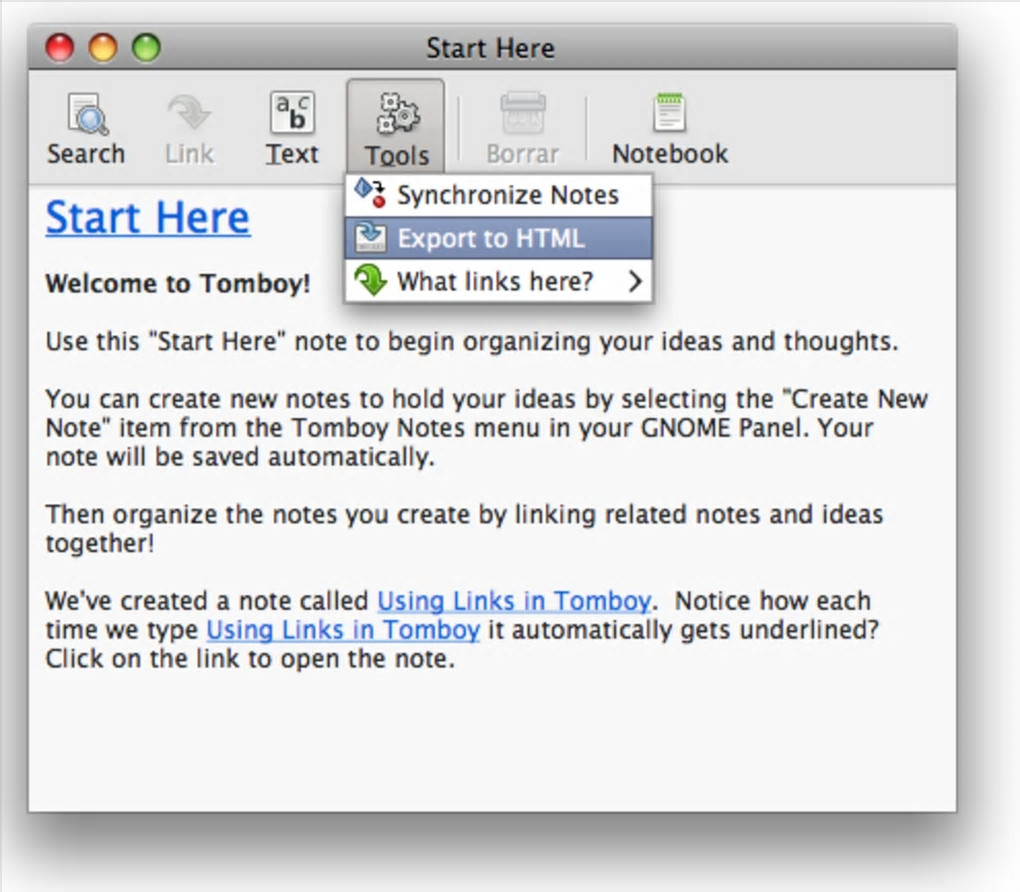Select Export to HTML menu entry

pos(498,238)
